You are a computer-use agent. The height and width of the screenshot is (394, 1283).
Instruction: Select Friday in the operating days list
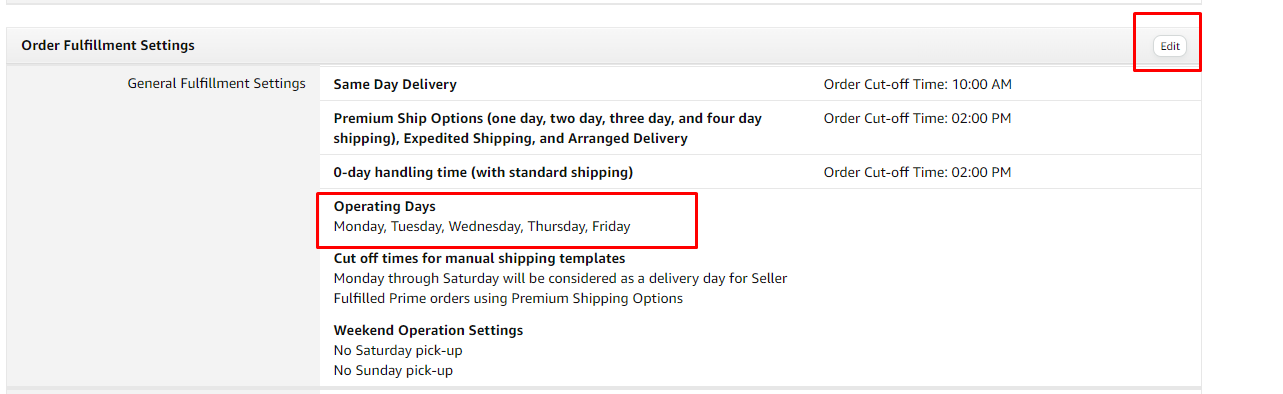611,227
